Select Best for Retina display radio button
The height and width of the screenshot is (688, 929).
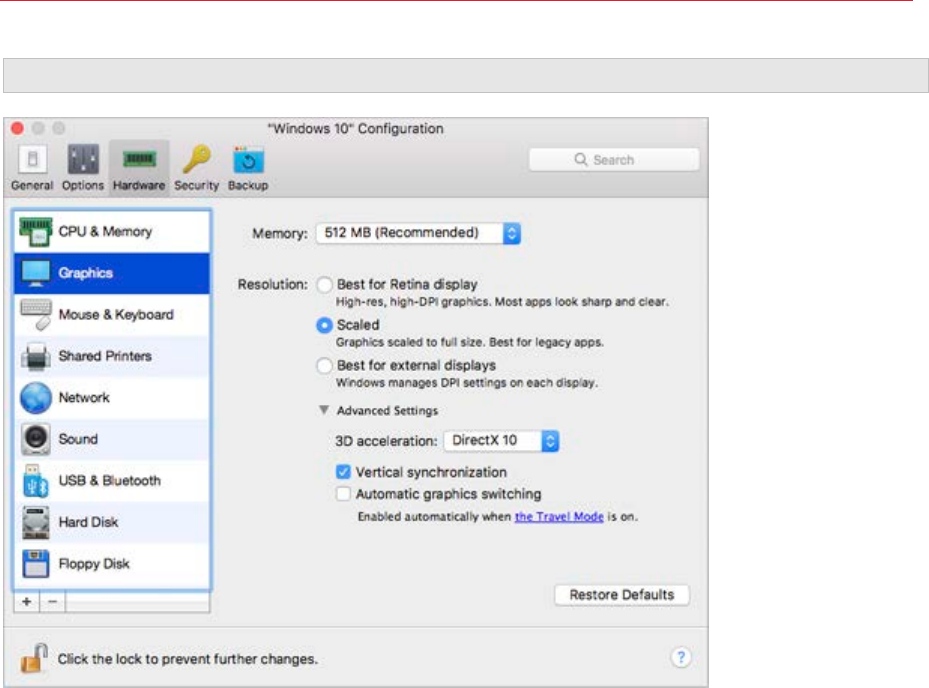[324, 285]
